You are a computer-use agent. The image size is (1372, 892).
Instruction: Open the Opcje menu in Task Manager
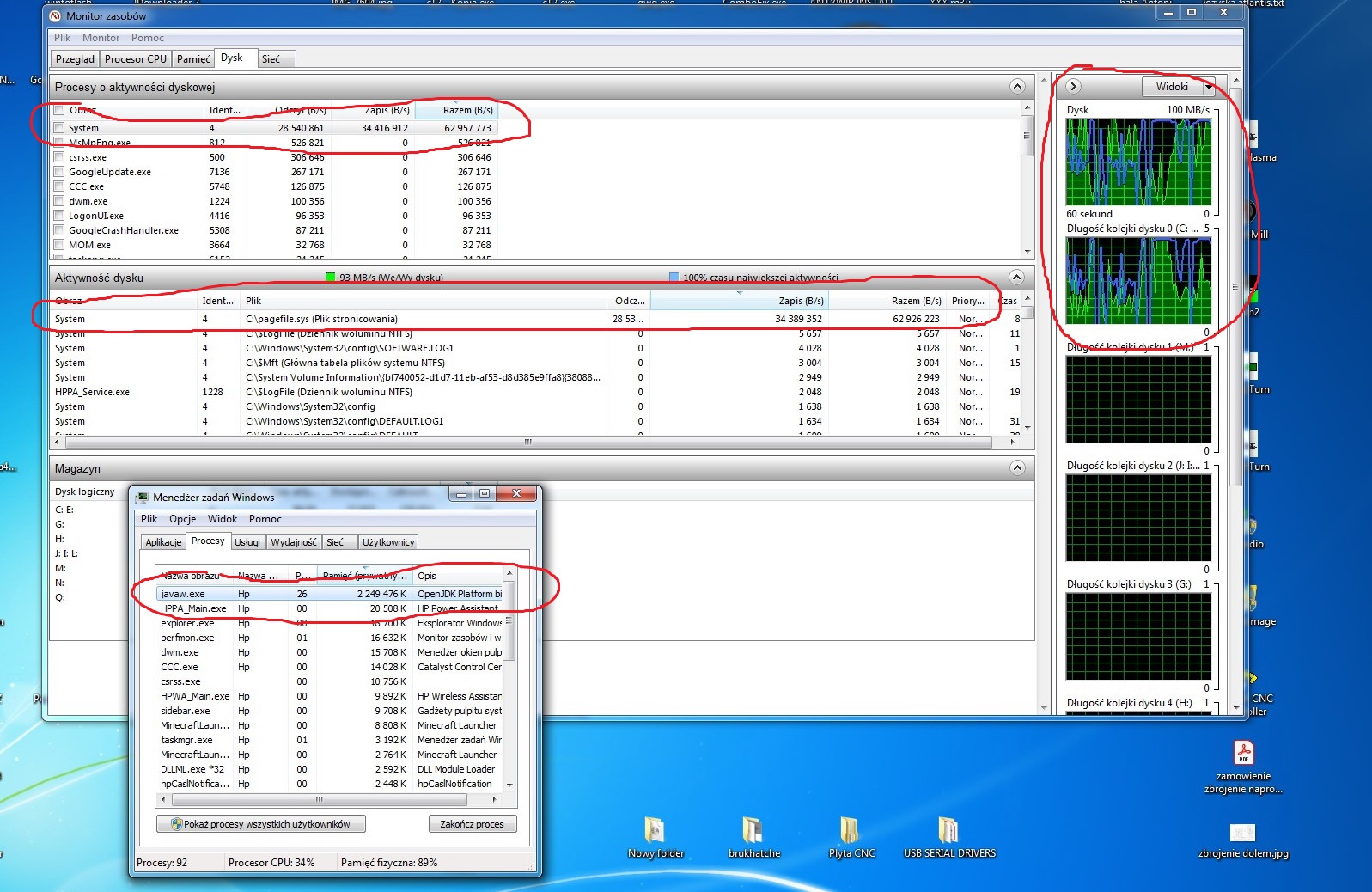182,519
